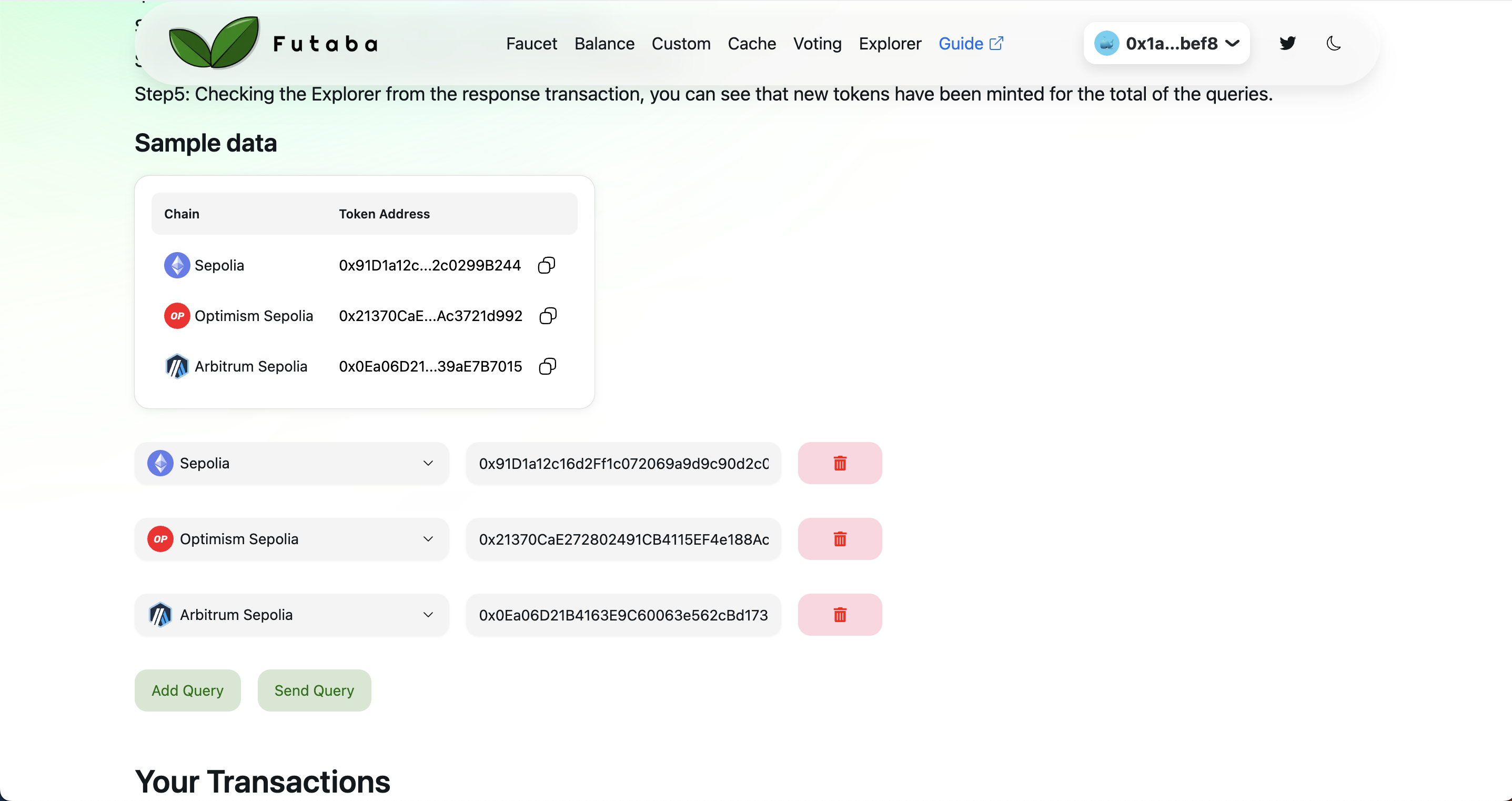Click the Send Query button
The height and width of the screenshot is (801, 1512).
point(314,690)
